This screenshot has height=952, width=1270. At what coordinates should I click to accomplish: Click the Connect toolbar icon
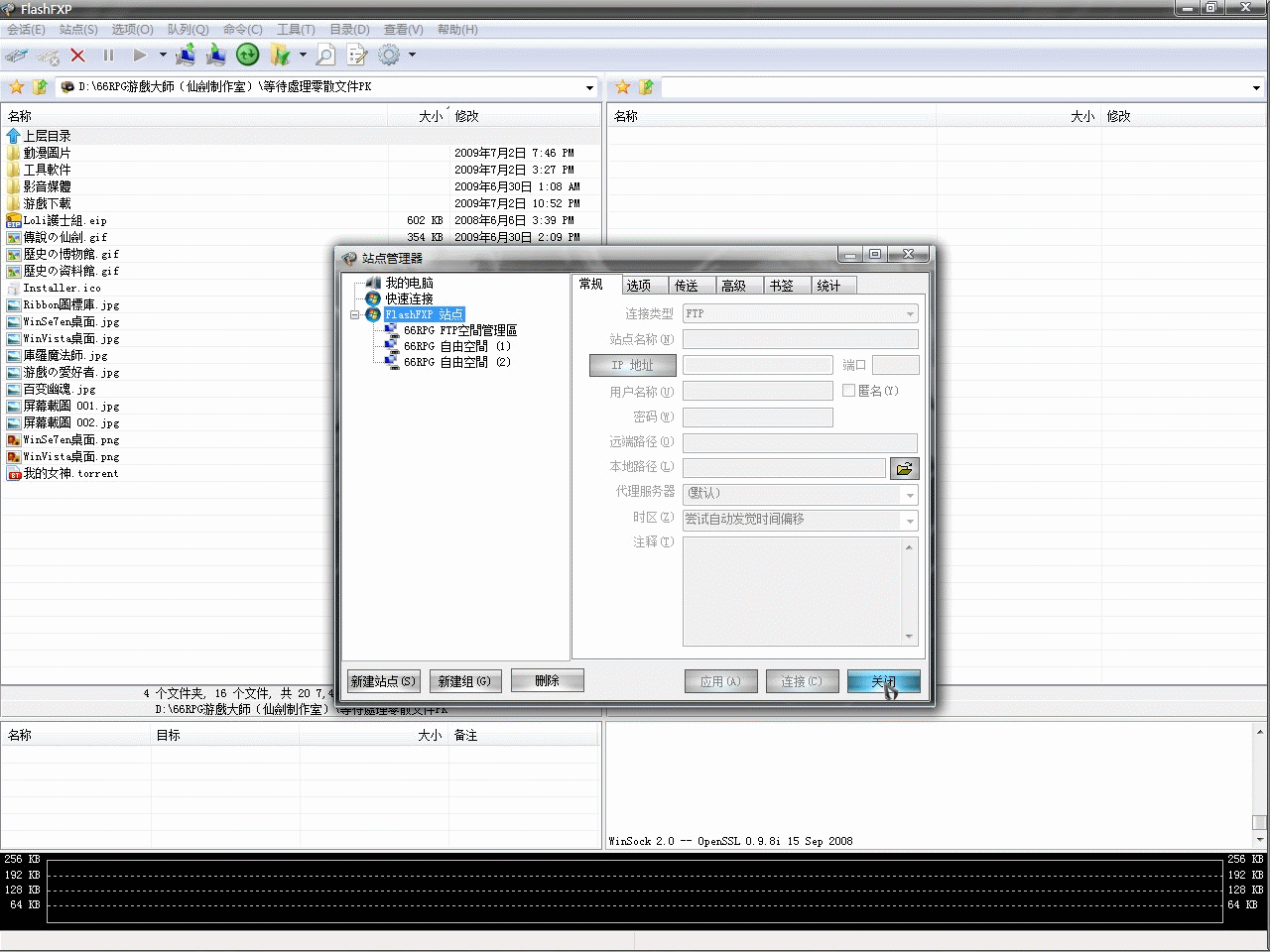(16, 56)
